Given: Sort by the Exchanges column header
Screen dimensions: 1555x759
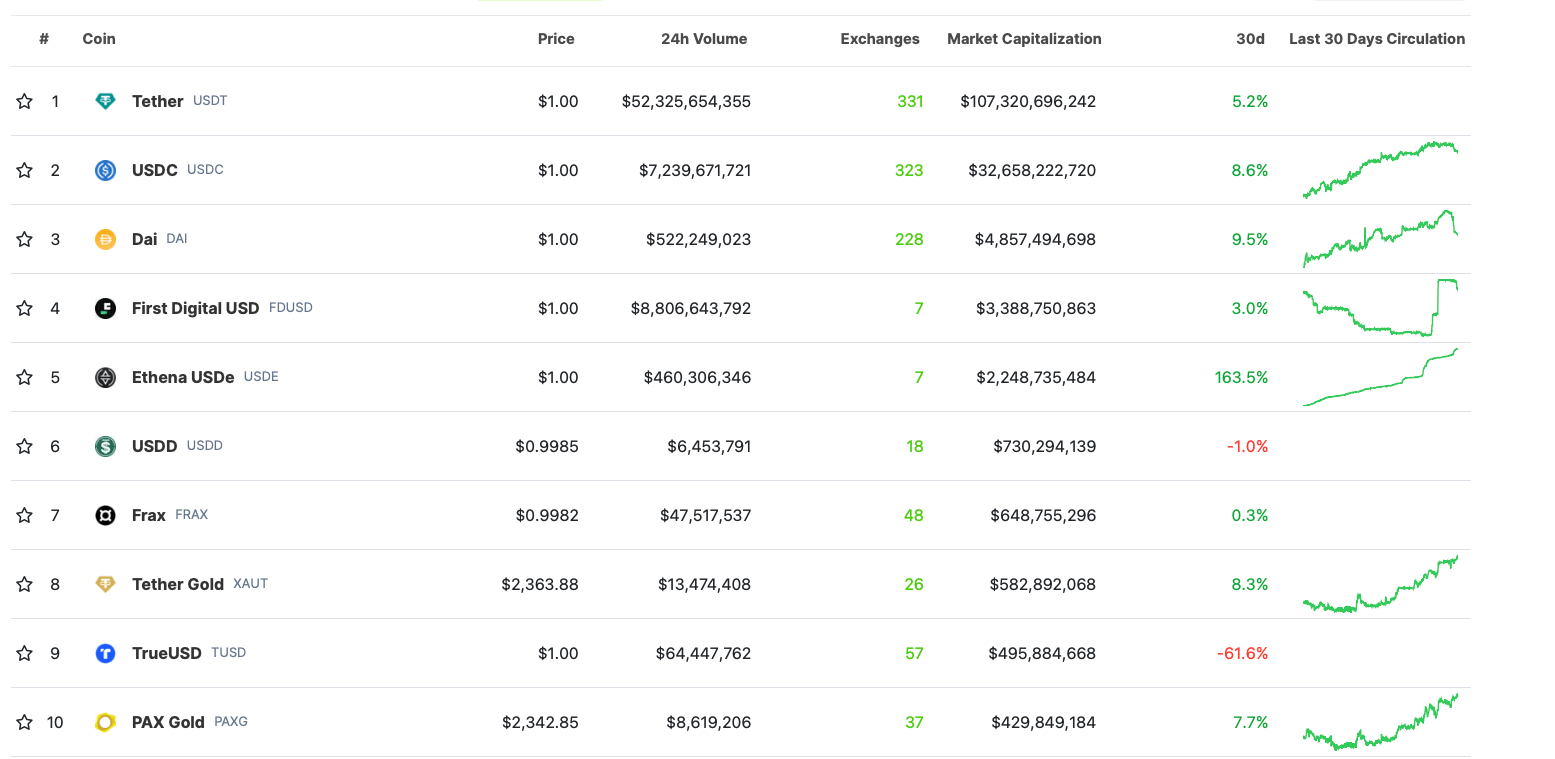Looking at the screenshot, I should click(x=879, y=39).
